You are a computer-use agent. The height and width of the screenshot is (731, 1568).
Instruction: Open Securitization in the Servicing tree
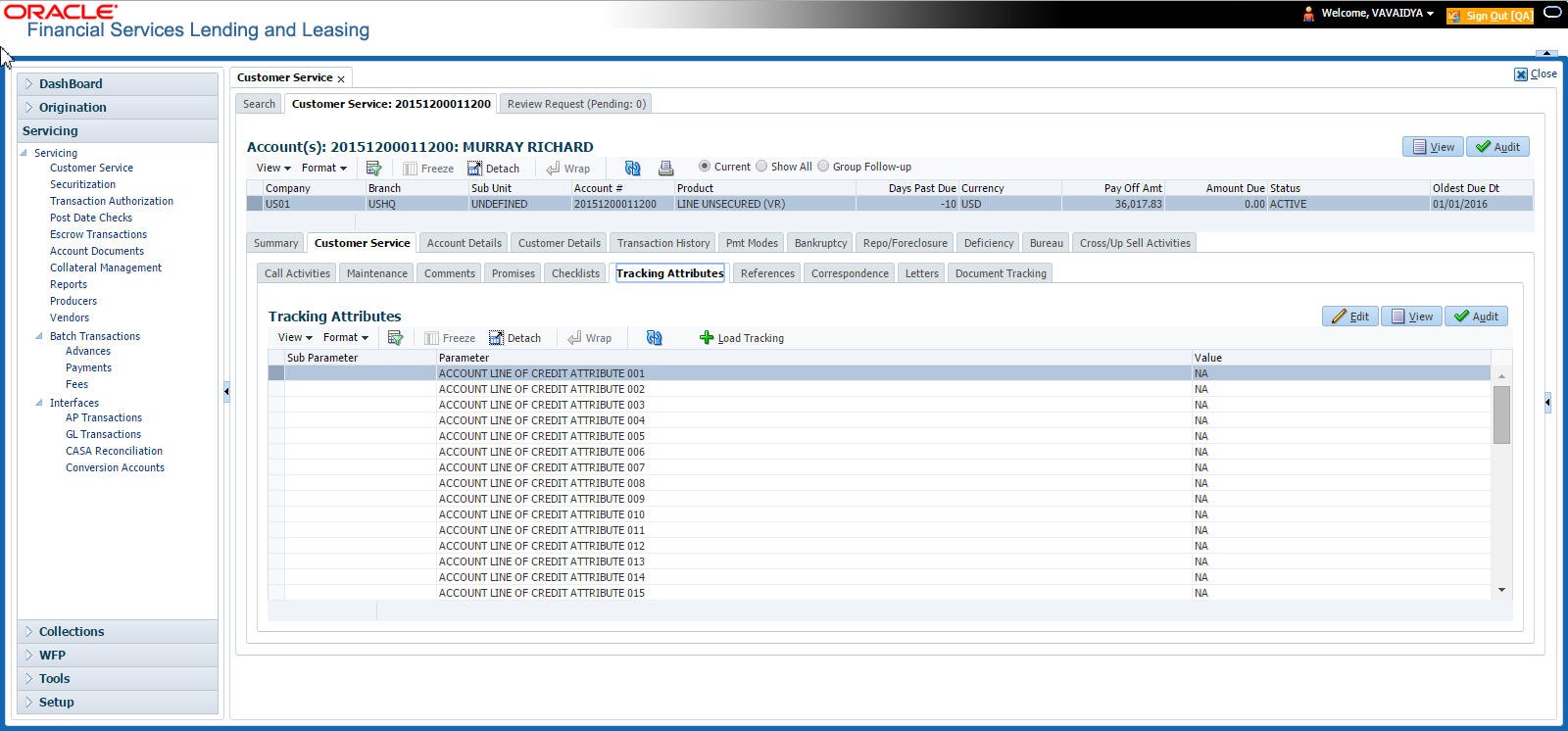82,184
